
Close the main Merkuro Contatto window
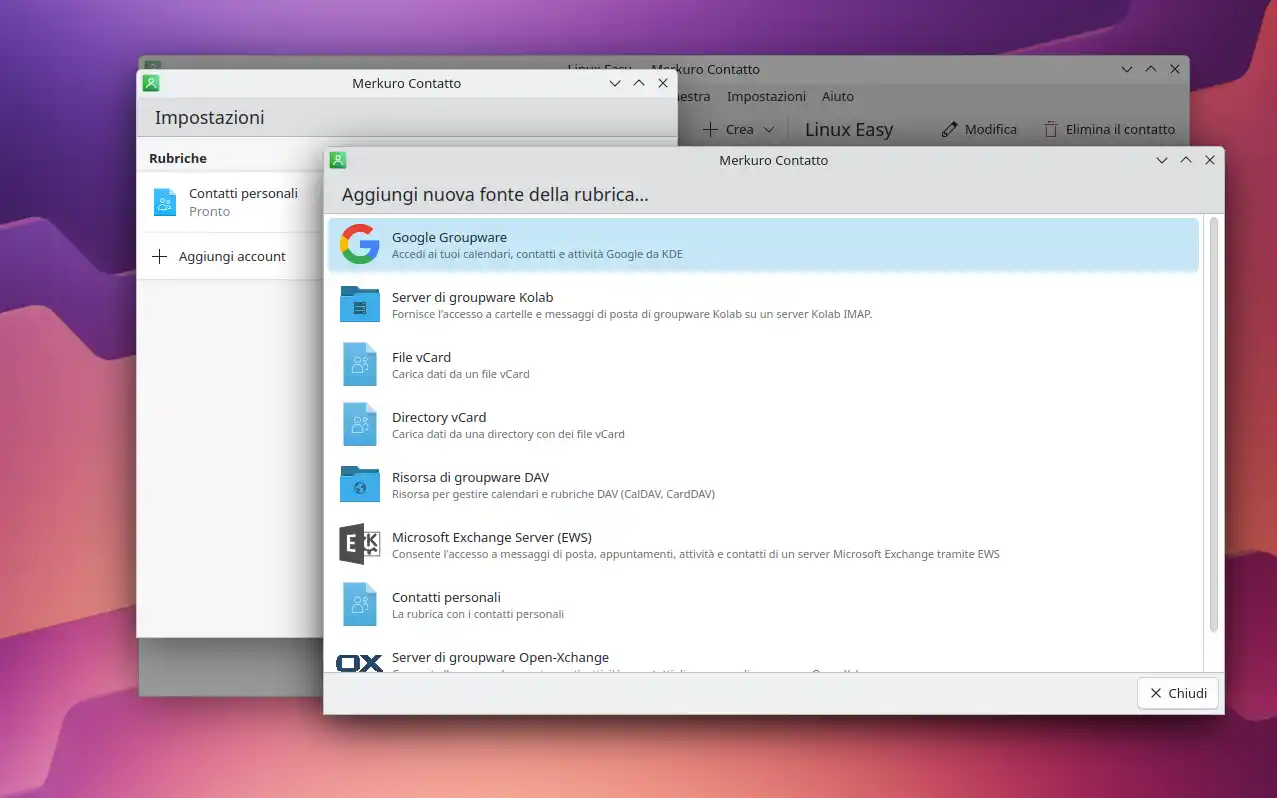pos(1175,69)
